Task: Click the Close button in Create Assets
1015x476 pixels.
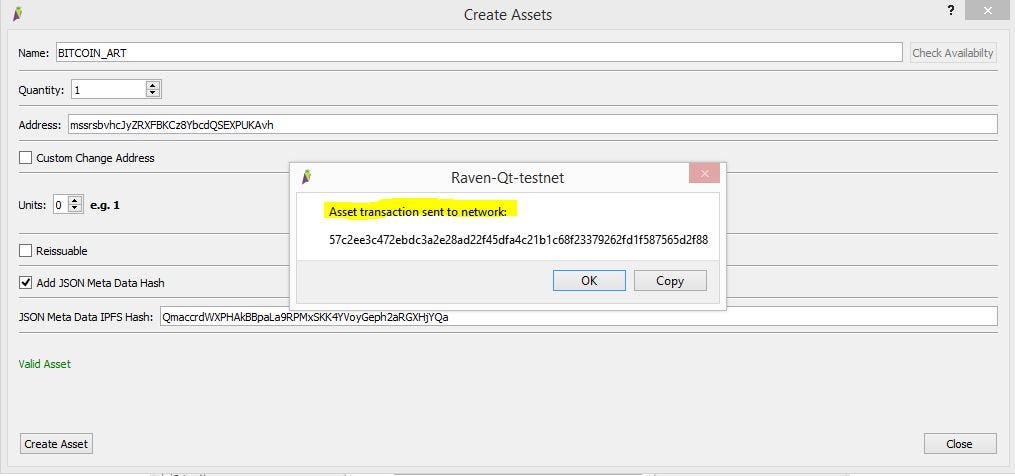Action: 959,444
